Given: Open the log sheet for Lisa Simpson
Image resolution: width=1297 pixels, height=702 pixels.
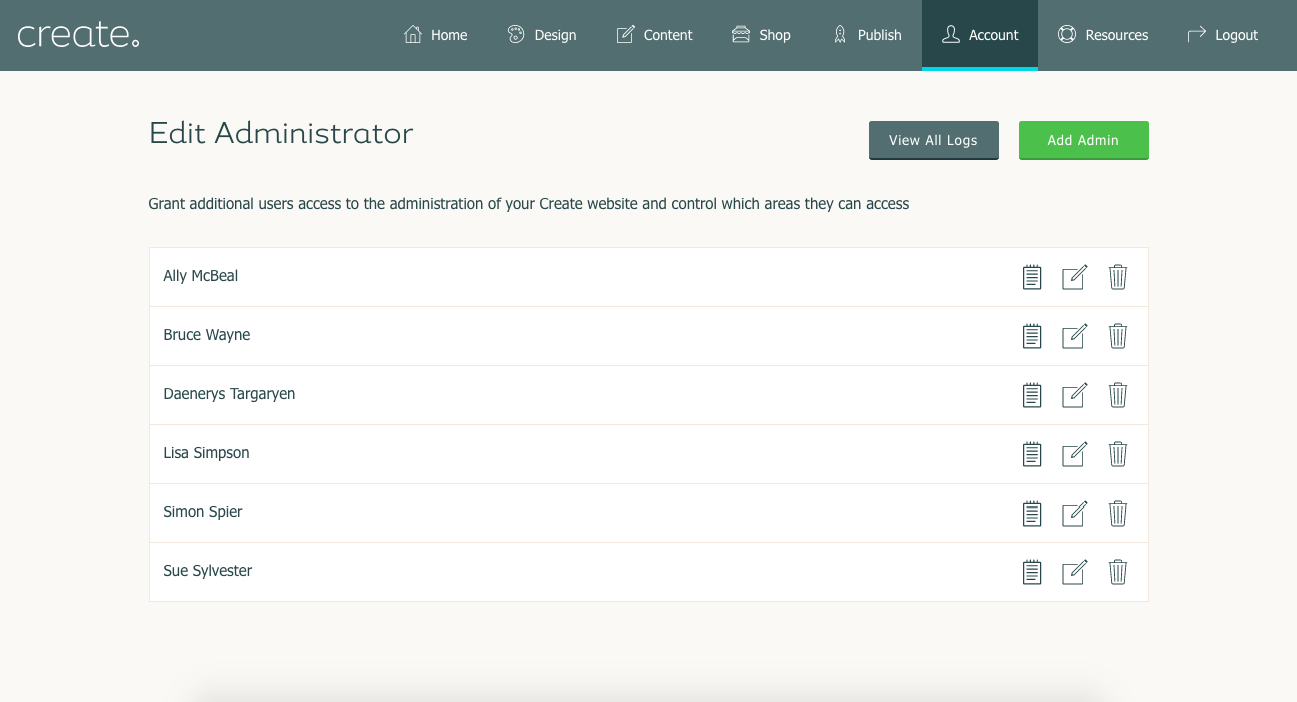Looking at the screenshot, I should [x=1032, y=454].
